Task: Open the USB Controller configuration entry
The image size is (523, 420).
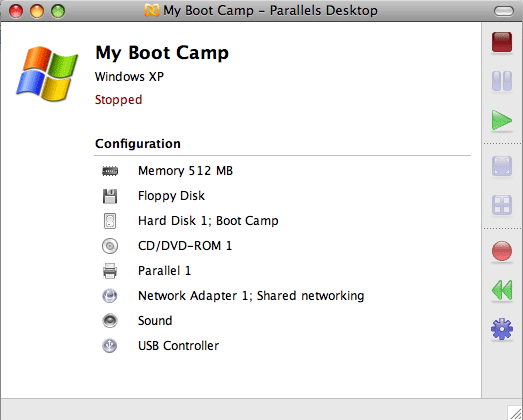Action: tap(178, 346)
